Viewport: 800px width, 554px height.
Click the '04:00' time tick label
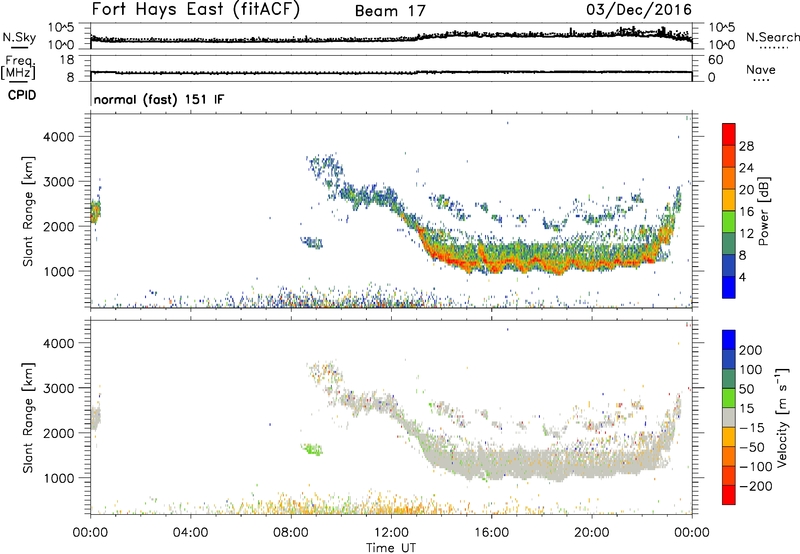tap(190, 533)
